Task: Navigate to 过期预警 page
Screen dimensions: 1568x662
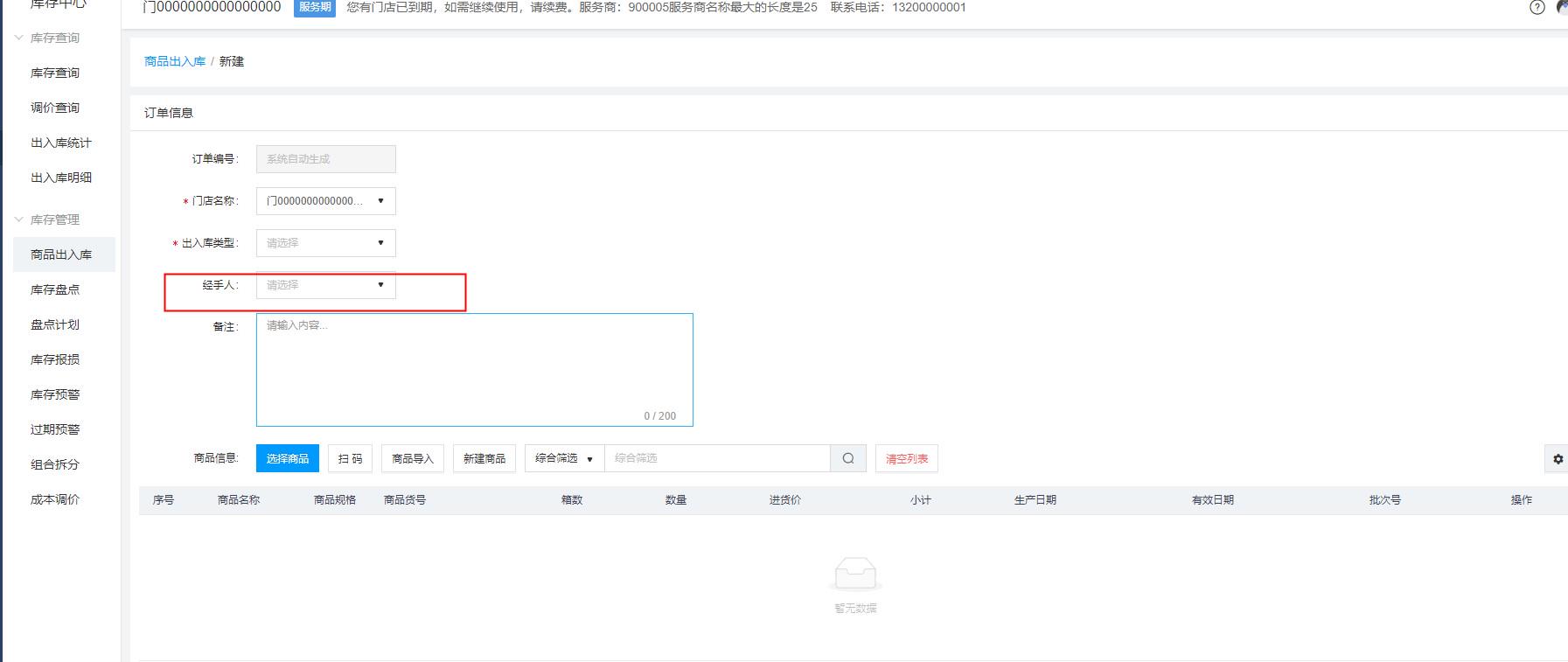Action: (x=55, y=429)
